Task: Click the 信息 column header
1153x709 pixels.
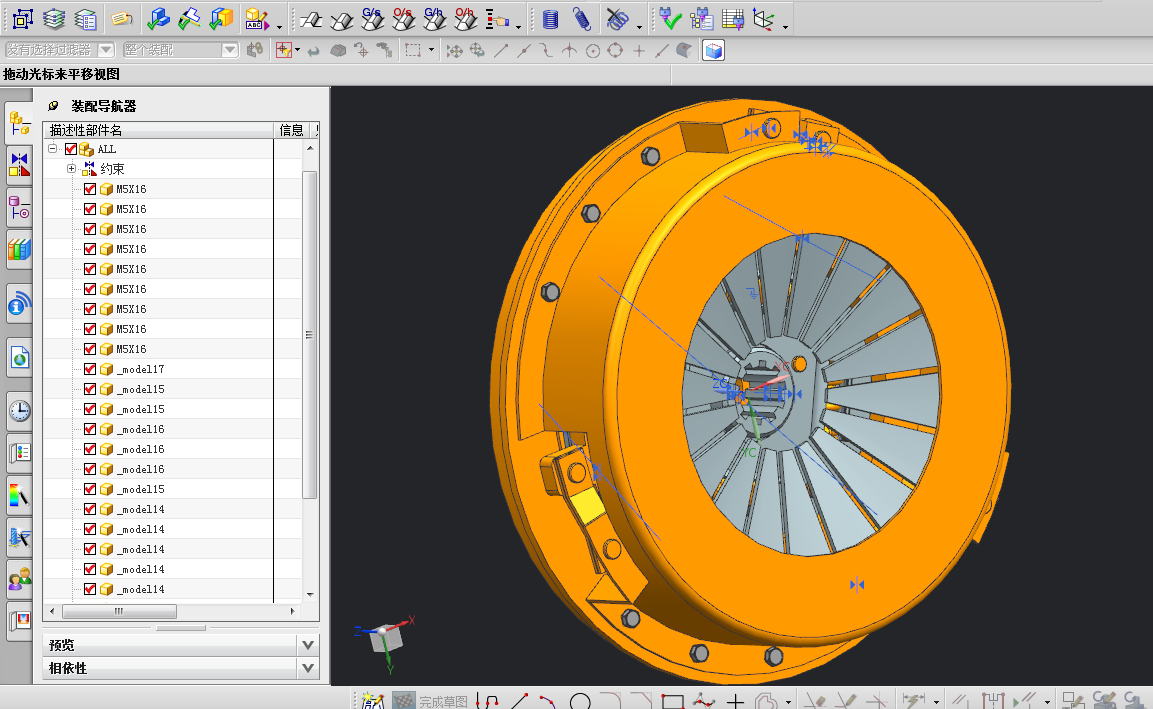Action: pos(291,130)
